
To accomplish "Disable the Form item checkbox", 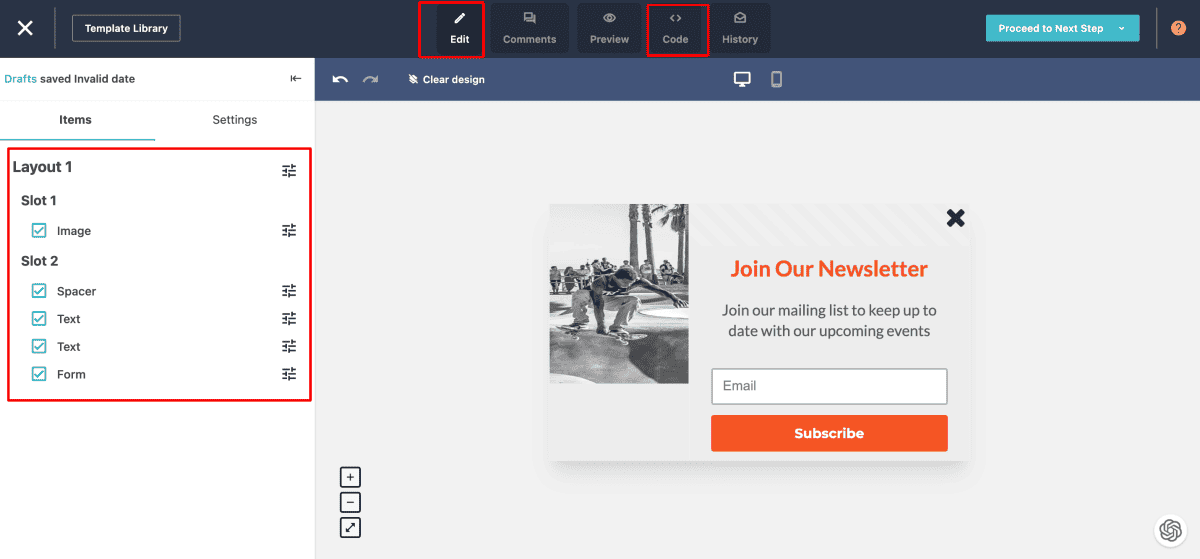I will pos(39,374).
